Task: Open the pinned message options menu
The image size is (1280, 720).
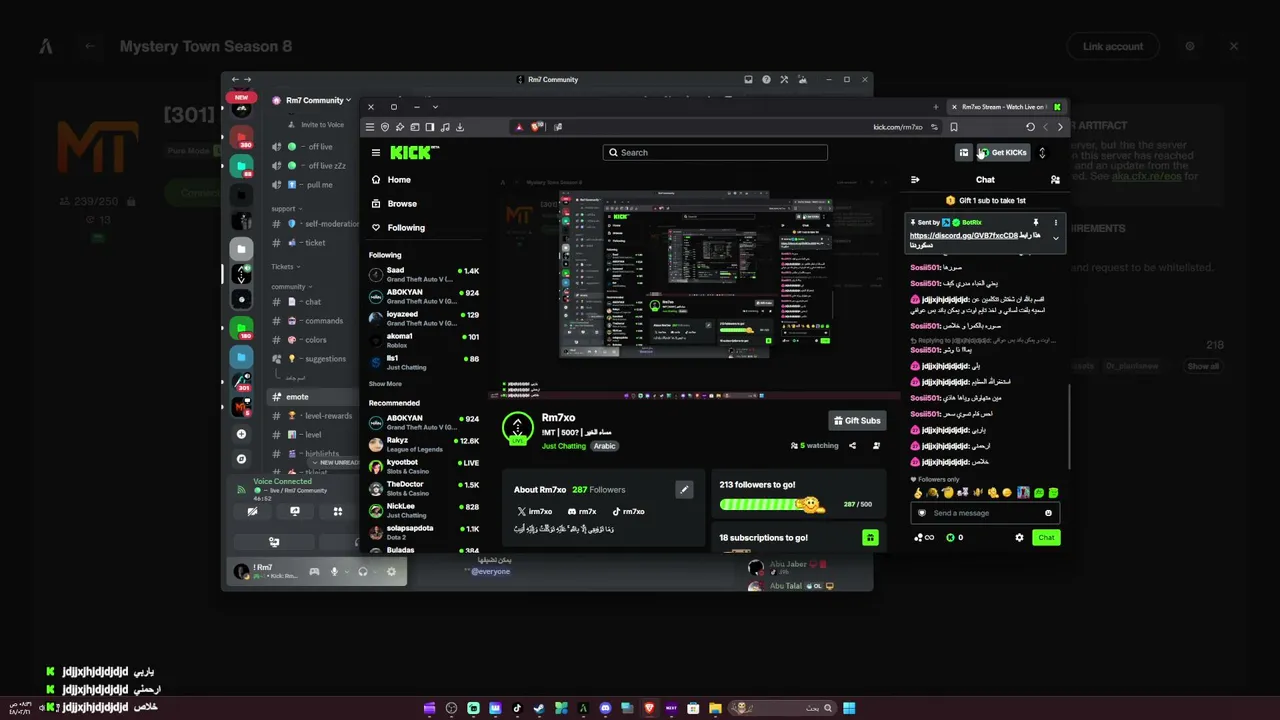Action: click(1055, 222)
